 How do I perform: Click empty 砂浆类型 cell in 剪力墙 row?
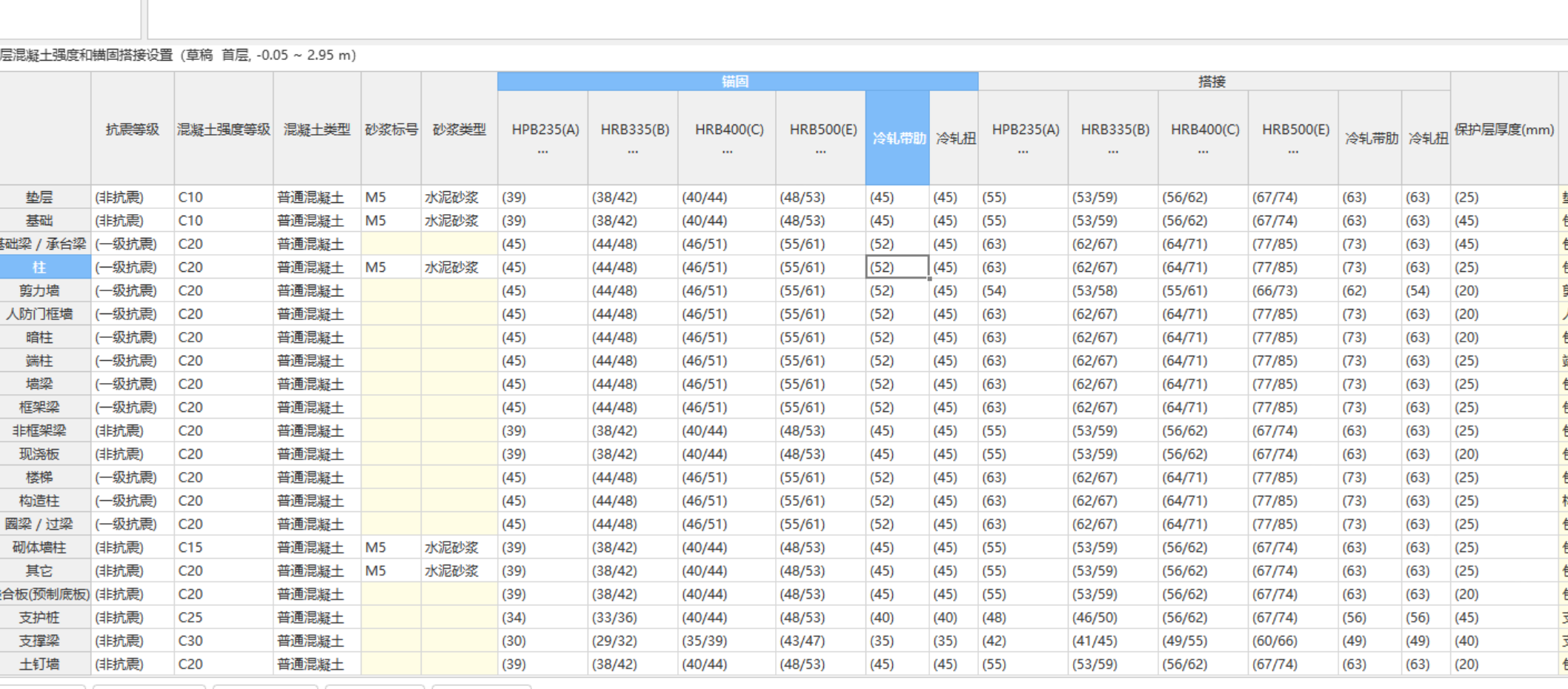(459, 290)
